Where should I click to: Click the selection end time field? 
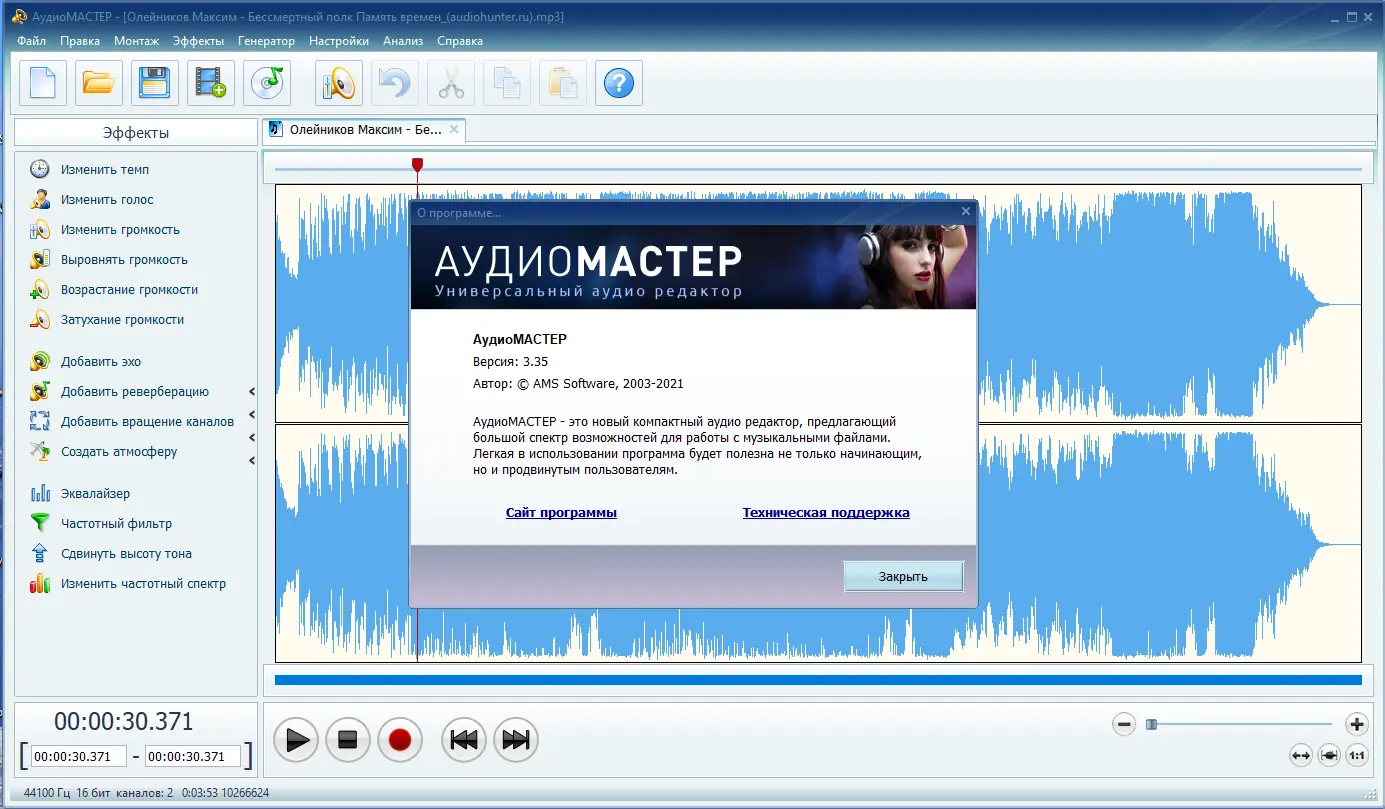(193, 757)
